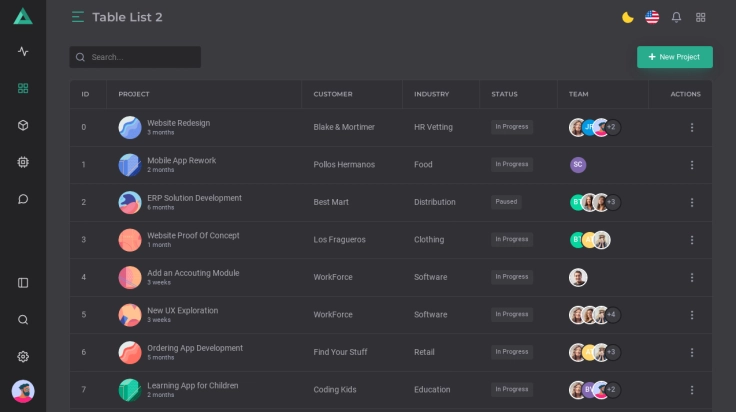This screenshot has height=412, width=736.
Task: Open the apps grid menu in header
Action: [x=701, y=17]
